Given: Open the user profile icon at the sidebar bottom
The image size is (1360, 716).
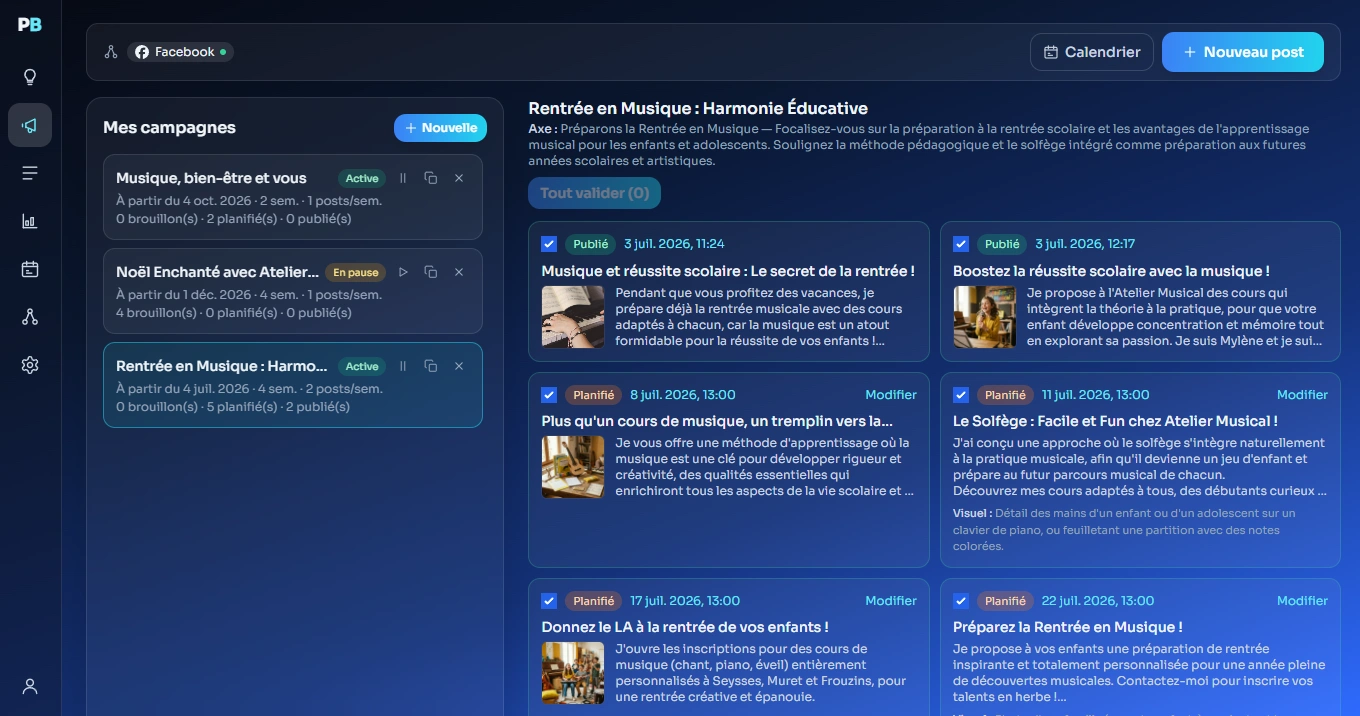Looking at the screenshot, I should 30,686.
